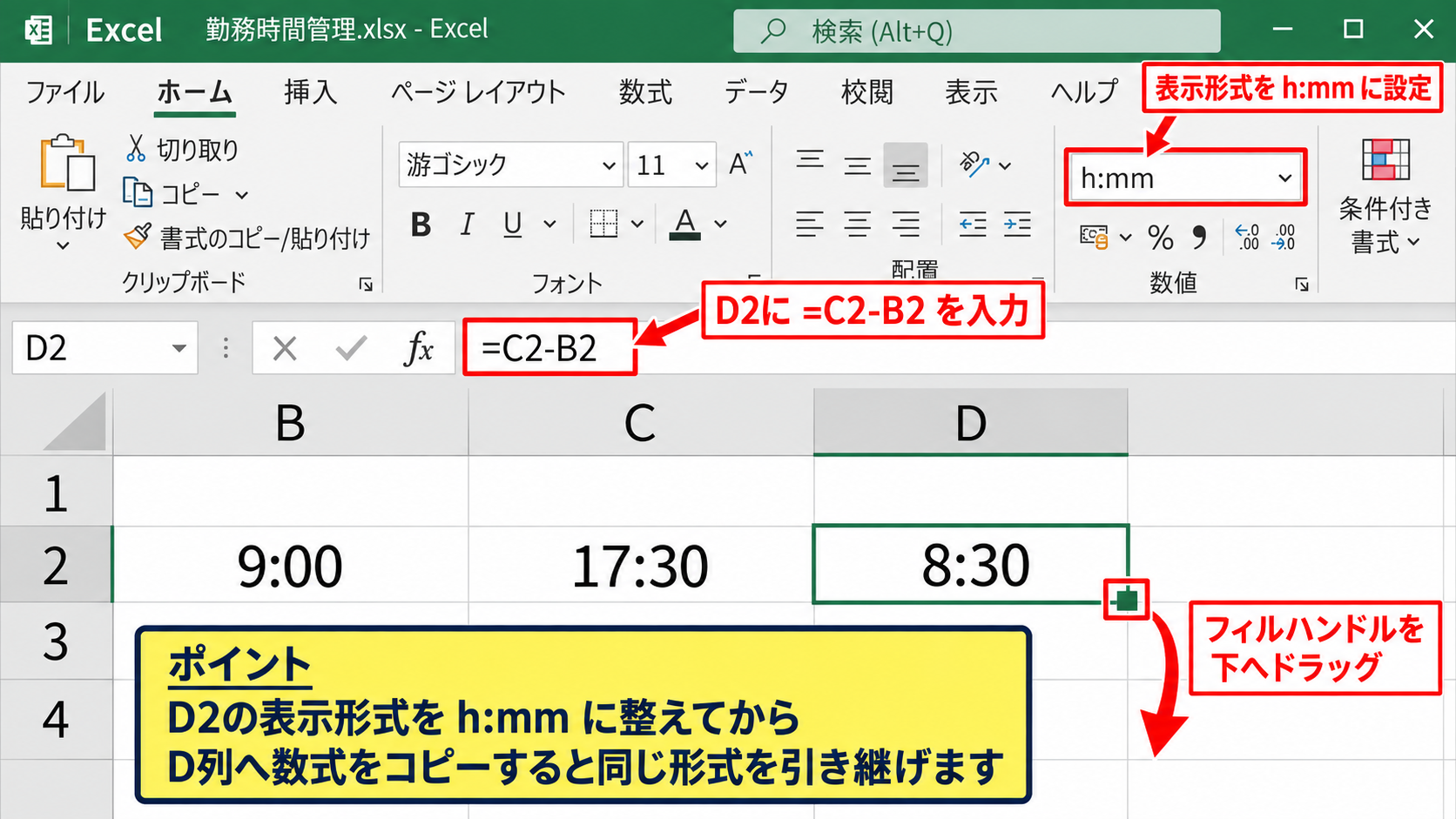Open the ヘルプ tab
Image resolution: width=1456 pixels, height=819 pixels.
tap(1084, 91)
